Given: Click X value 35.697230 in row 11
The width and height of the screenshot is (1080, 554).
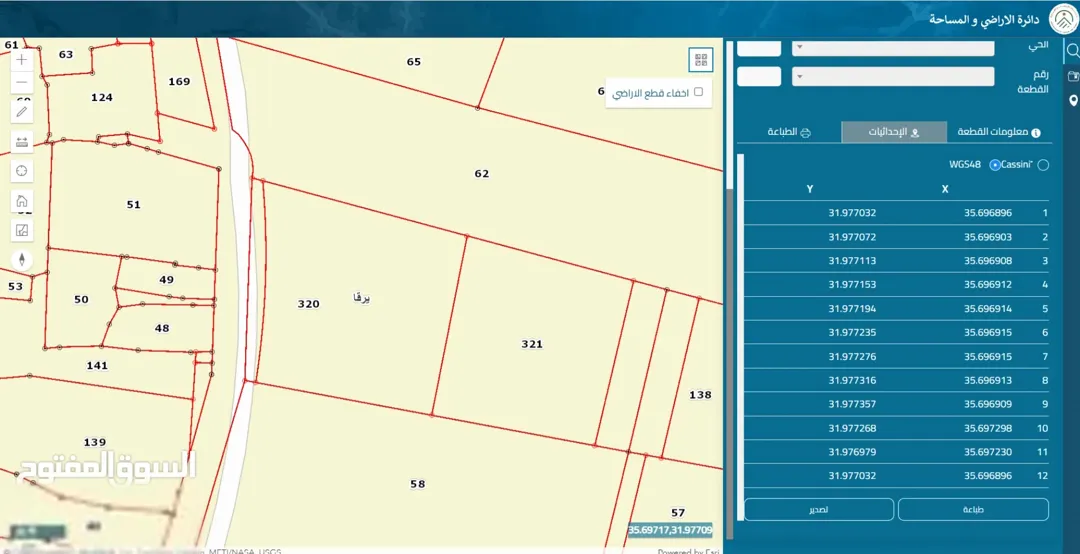Looking at the screenshot, I should [x=988, y=452].
